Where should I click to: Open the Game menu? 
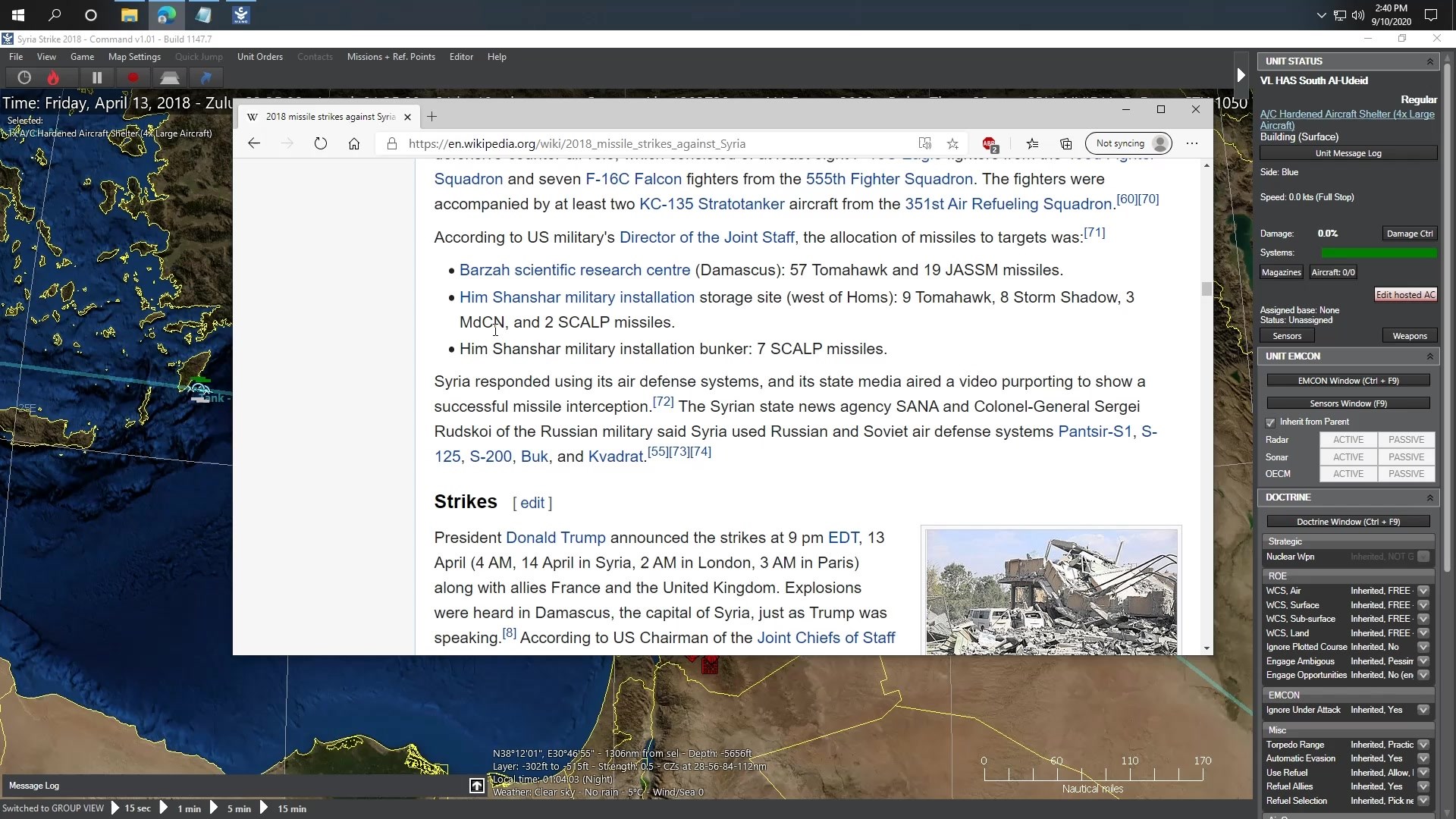coord(82,57)
